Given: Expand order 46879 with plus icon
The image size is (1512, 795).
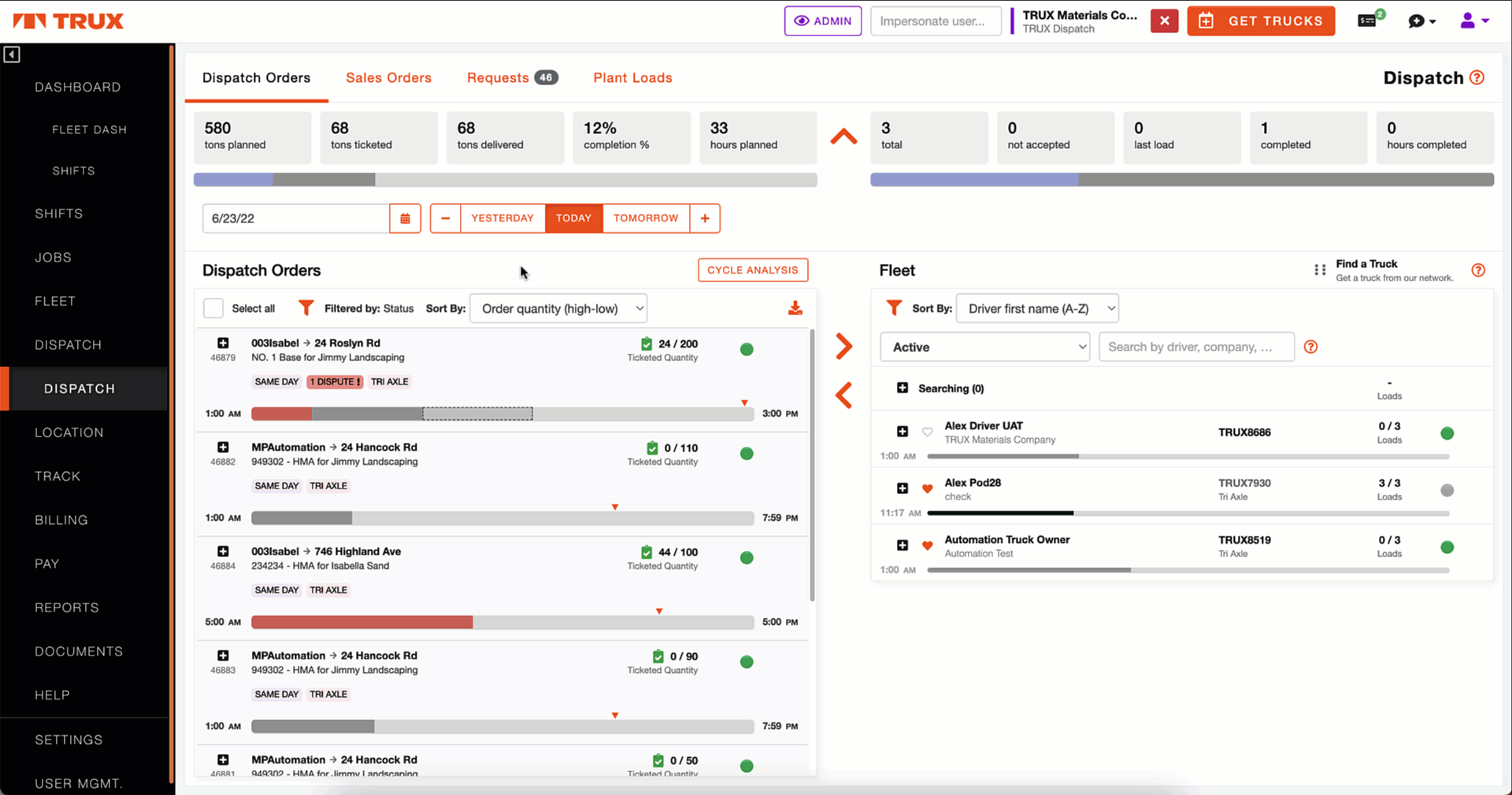Looking at the screenshot, I should click(x=223, y=343).
